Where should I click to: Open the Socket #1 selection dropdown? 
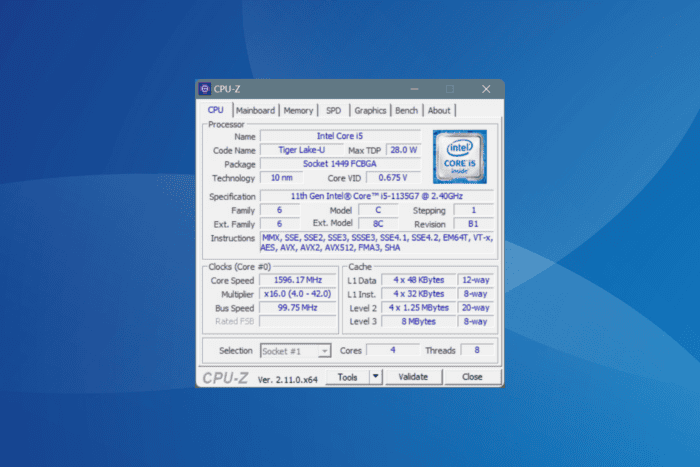tap(295, 351)
